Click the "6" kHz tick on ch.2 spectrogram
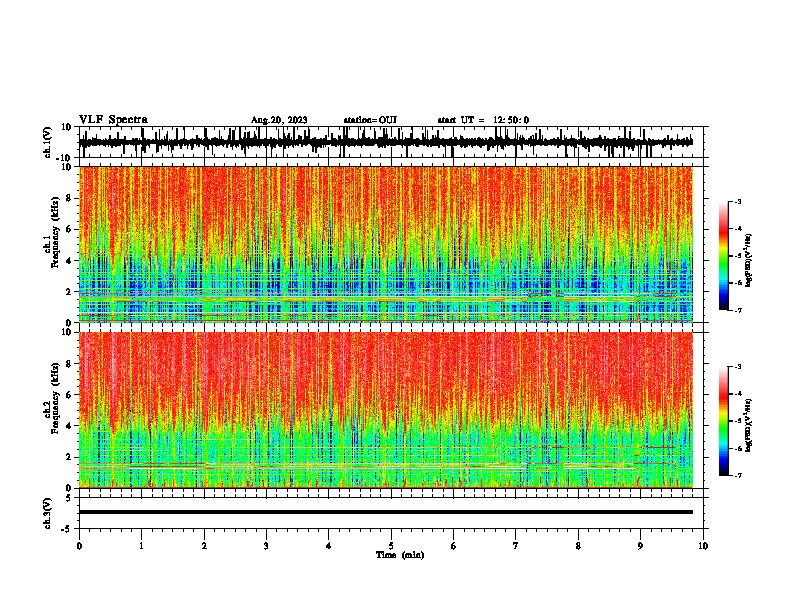The width and height of the screenshot is (792, 612). [x=69, y=395]
